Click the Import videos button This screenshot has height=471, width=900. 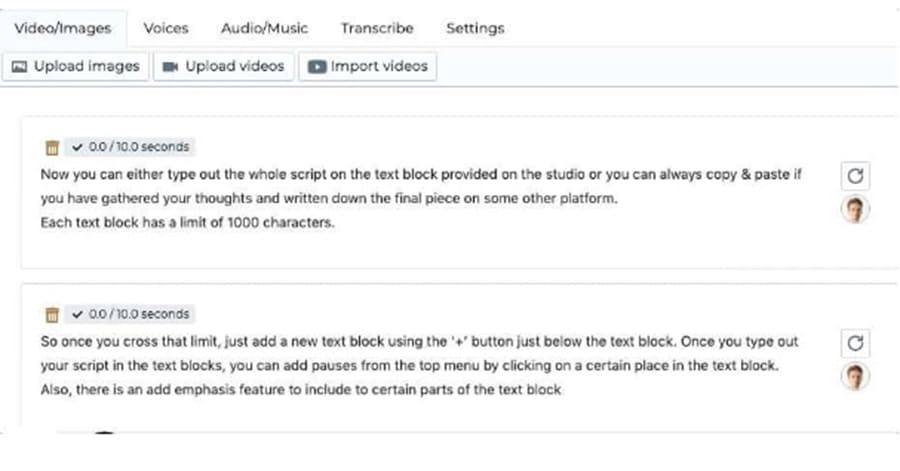point(368,67)
